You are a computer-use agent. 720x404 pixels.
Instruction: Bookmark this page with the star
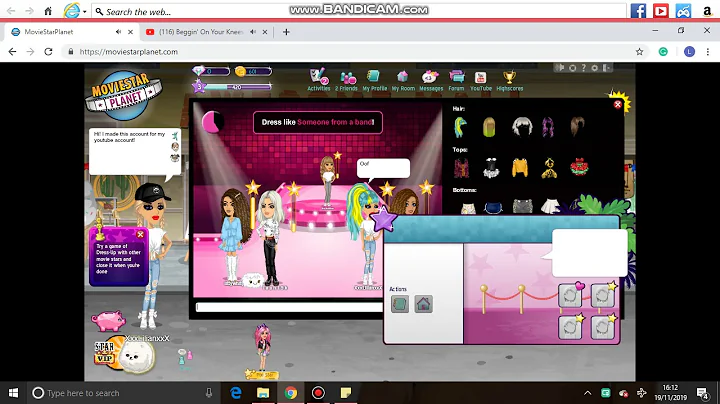[639, 52]
